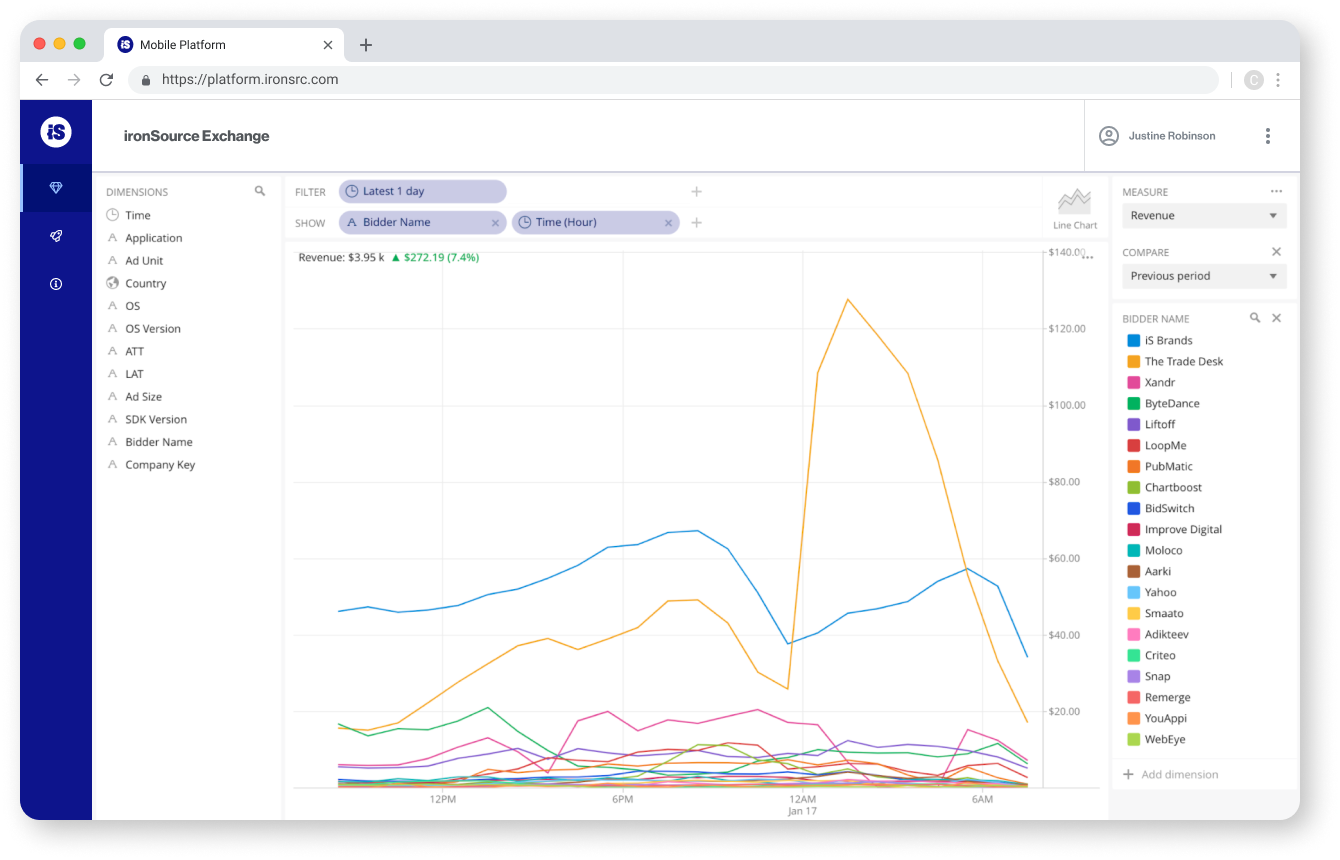This screenshot has width=1340, height=860.
Task: Select the OS dimension
Action: coord(133,307)
